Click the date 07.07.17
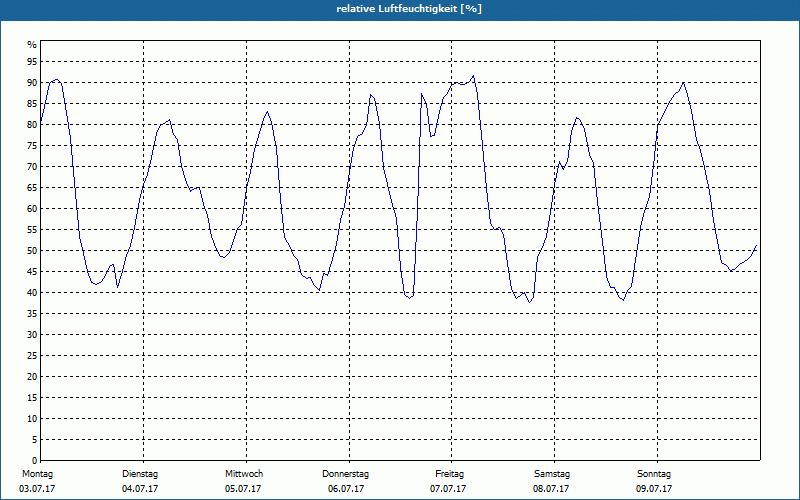The height and width of the screenshot is (500, 800). (x=448, y=489)
